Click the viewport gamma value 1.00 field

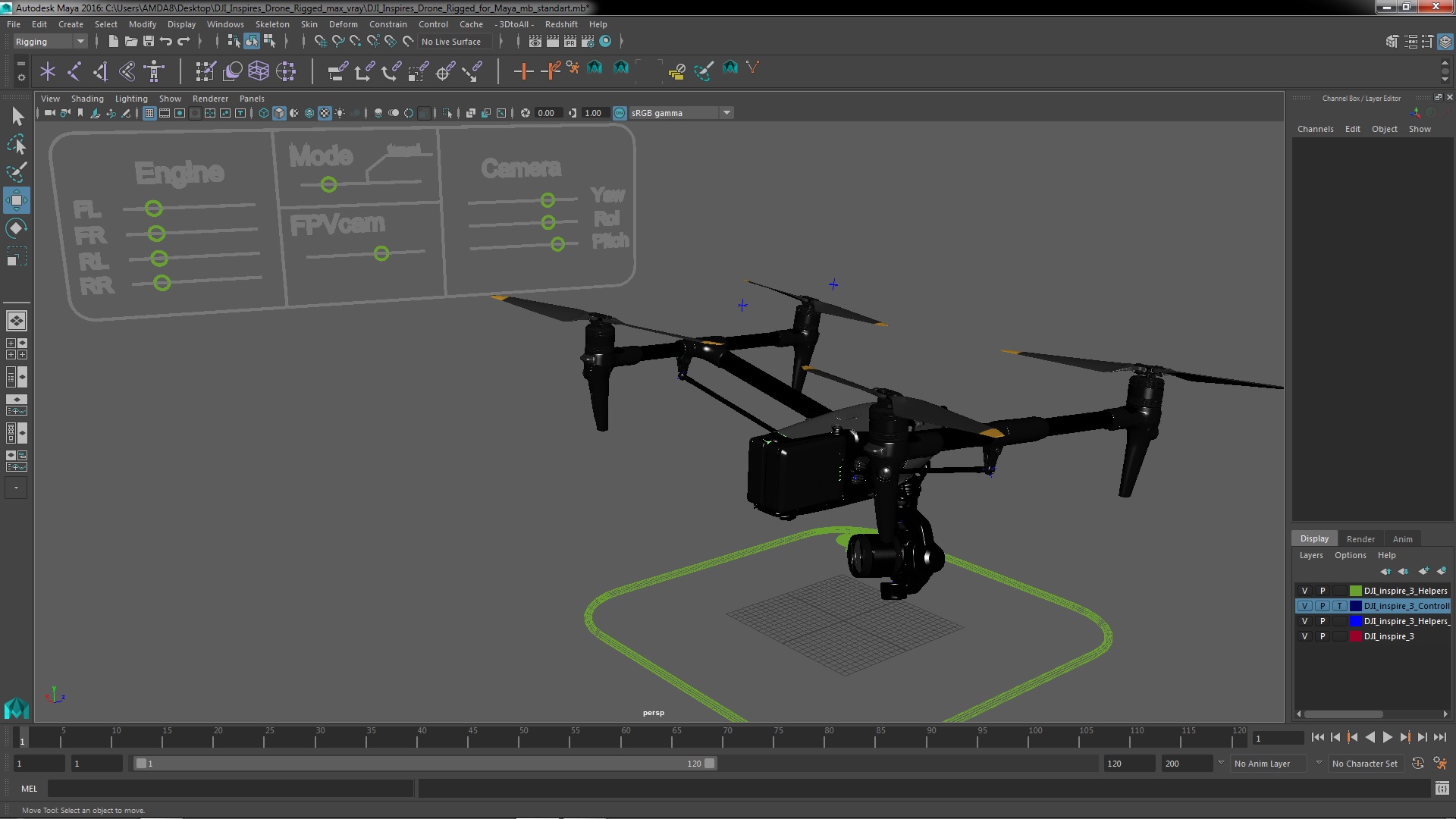coord(594,113)
